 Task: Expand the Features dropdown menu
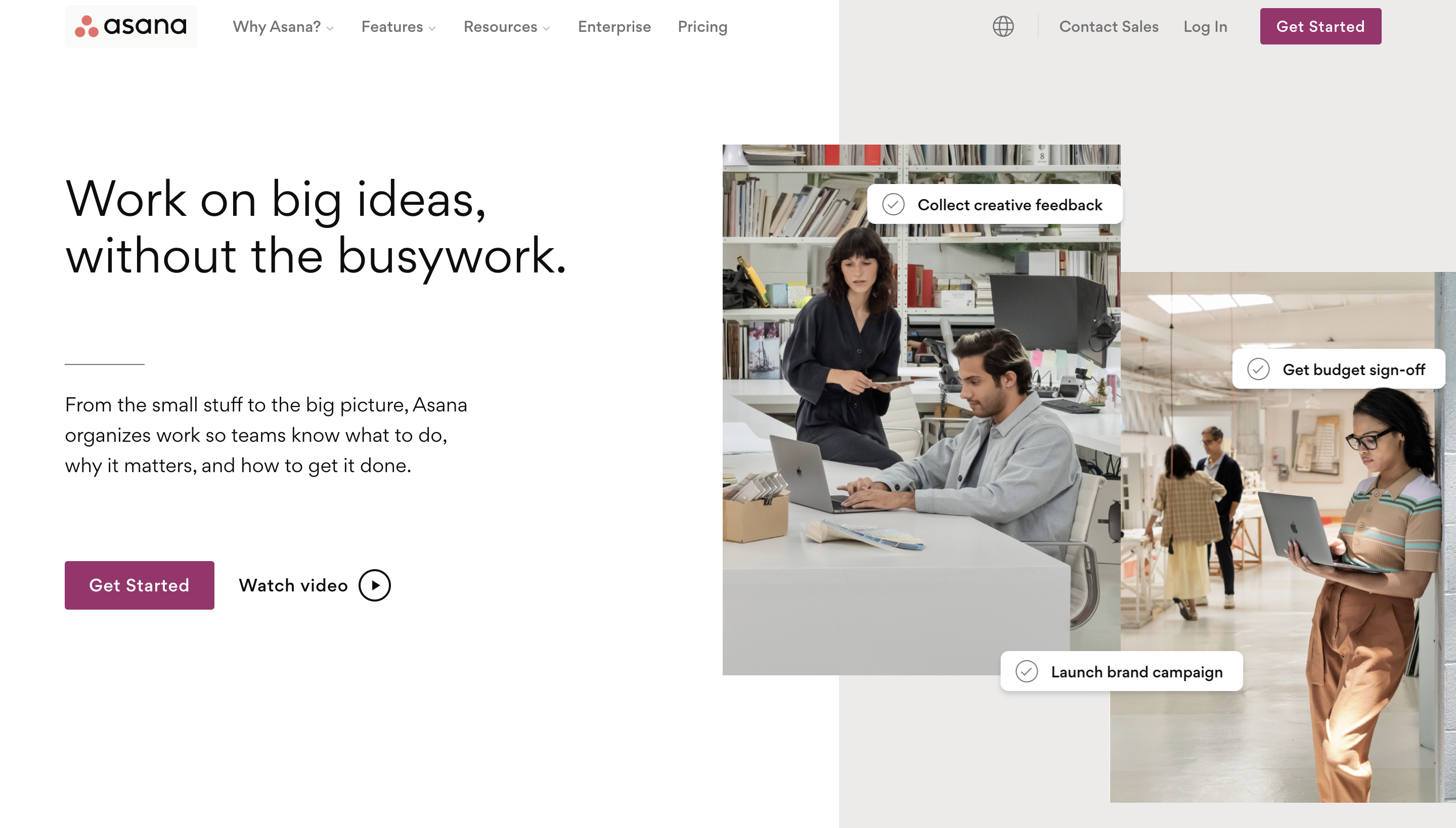coord(399,26)
